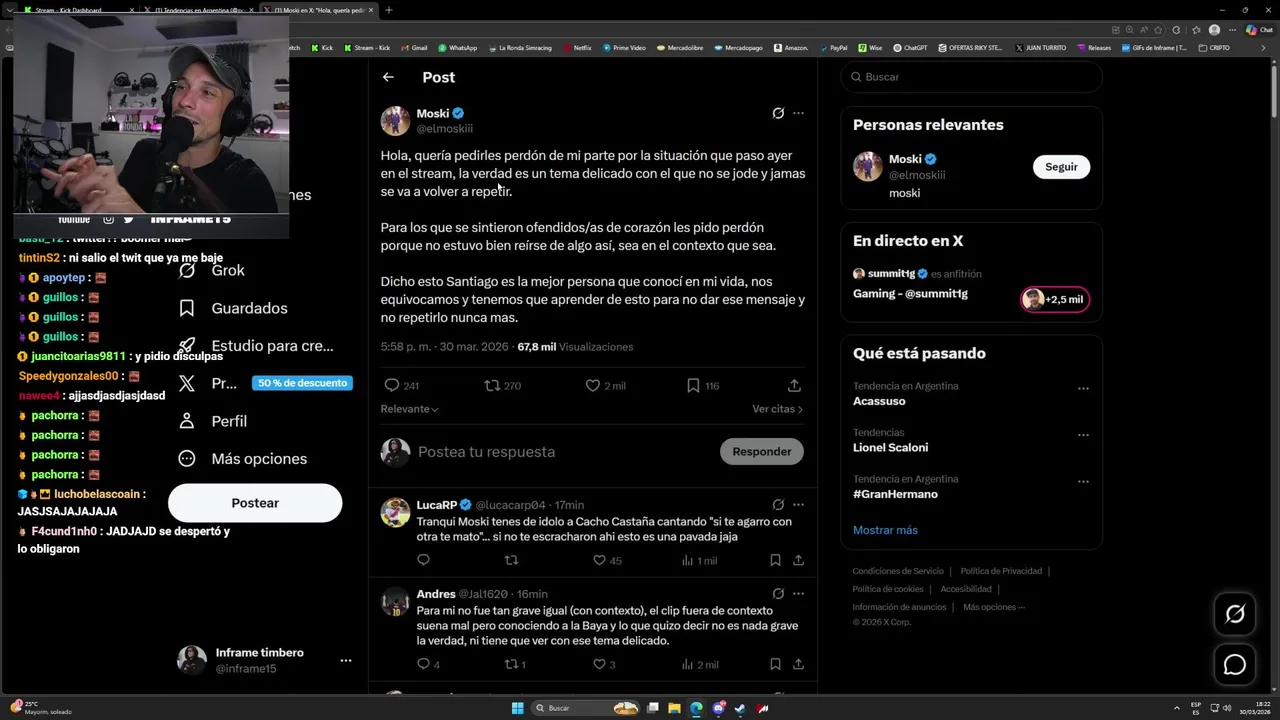1280x720 pixels.
Task: Open Windows Start menu
Action: [x=517, y=708]
